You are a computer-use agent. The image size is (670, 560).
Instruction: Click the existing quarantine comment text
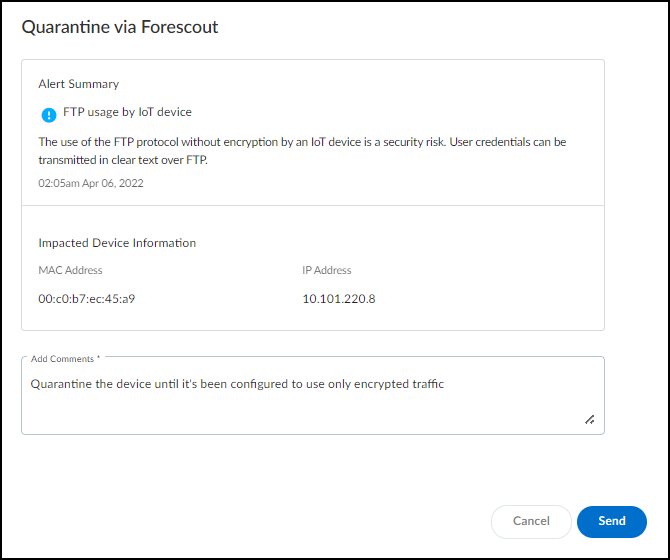click(x=237, y=383)
